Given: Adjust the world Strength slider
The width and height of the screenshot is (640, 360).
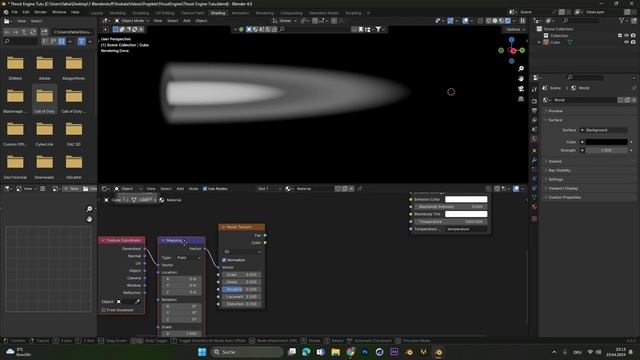Looking at the screenshot, I should [x=607, y=150].
